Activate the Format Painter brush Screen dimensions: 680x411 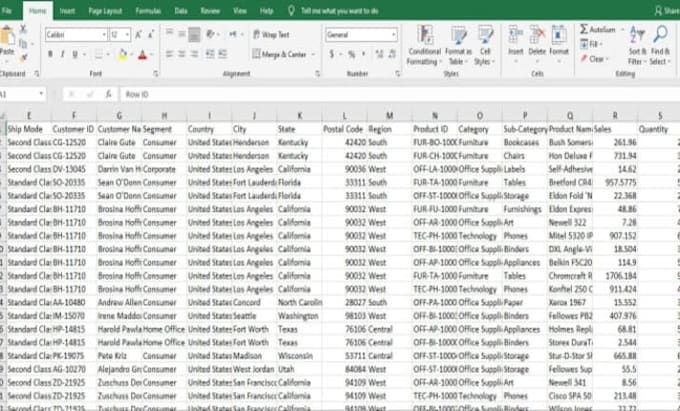pos(24,57)
